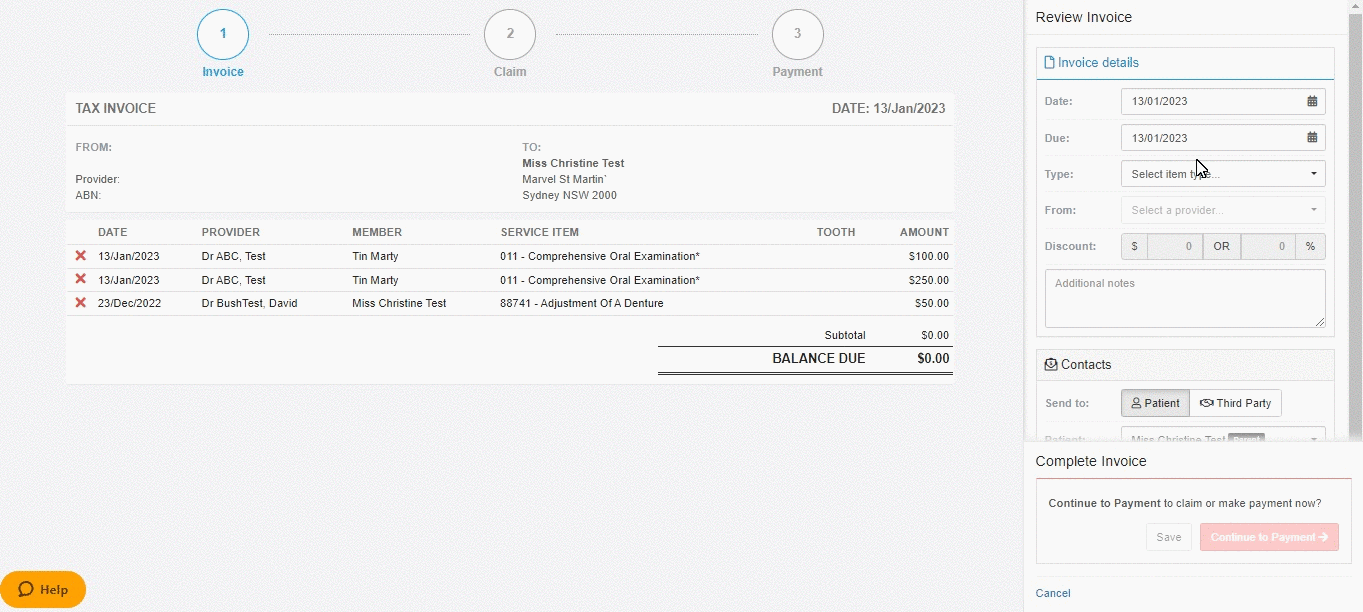Click the PROVIDER column header
The height and width of the screenshot is (612, 1363).
click(231, 232)
